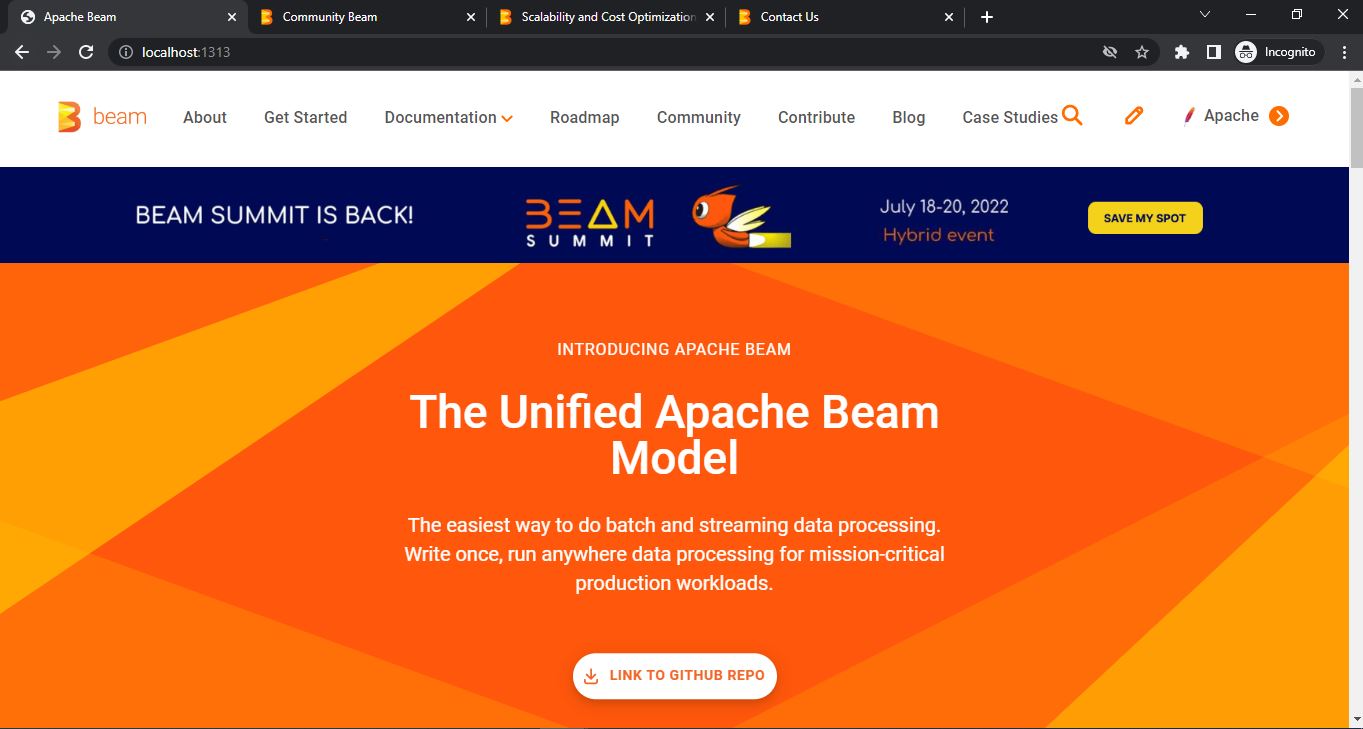Click 'The Unified Apache Beam Model' title
The height and width of the screenshot is (729, 1363).
click(x=674, y=435)
